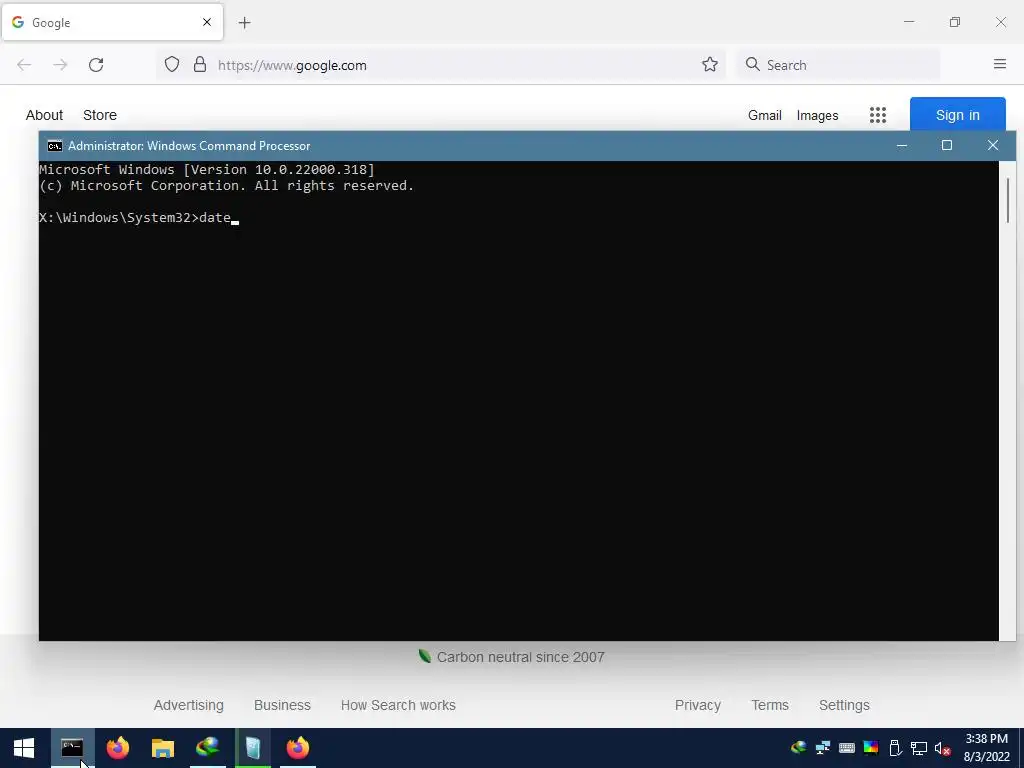
Task: Click the site security padlock icon
Action: click(200, 64)
